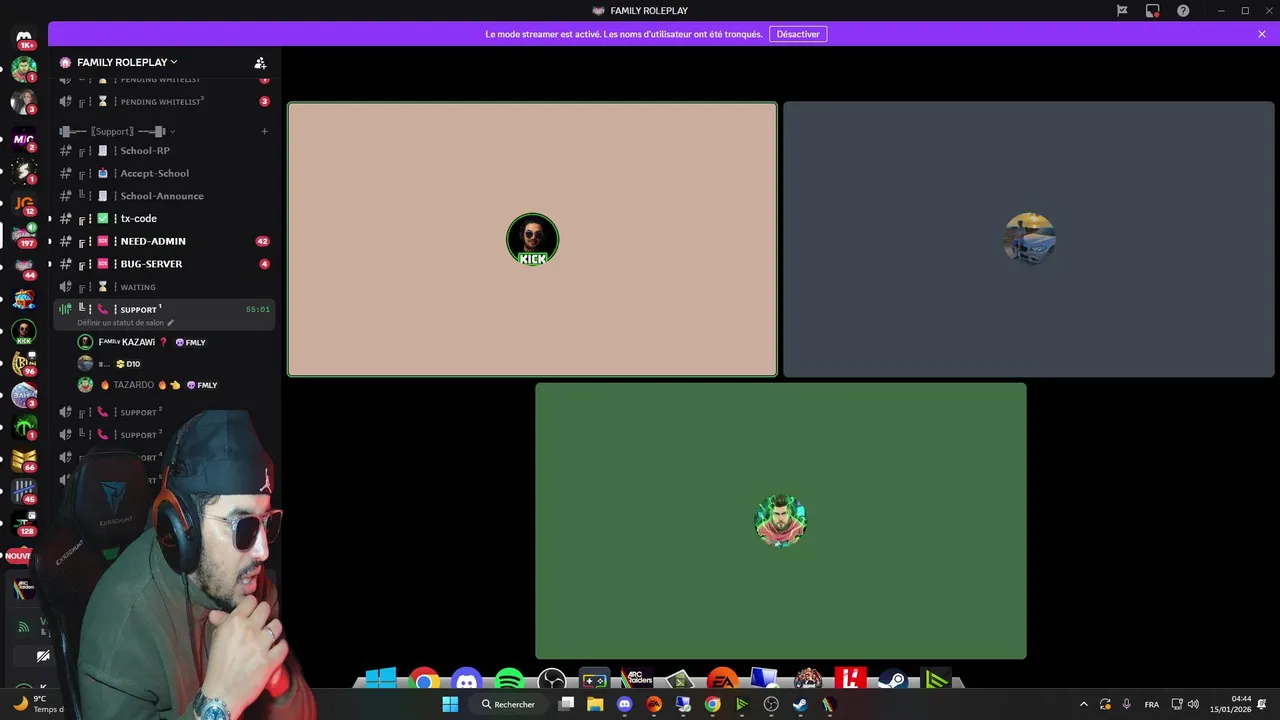The height and width of the screenshot is (720, 1280).
Task: Select the grey car avatar video tile
Action: point(1029,239)
